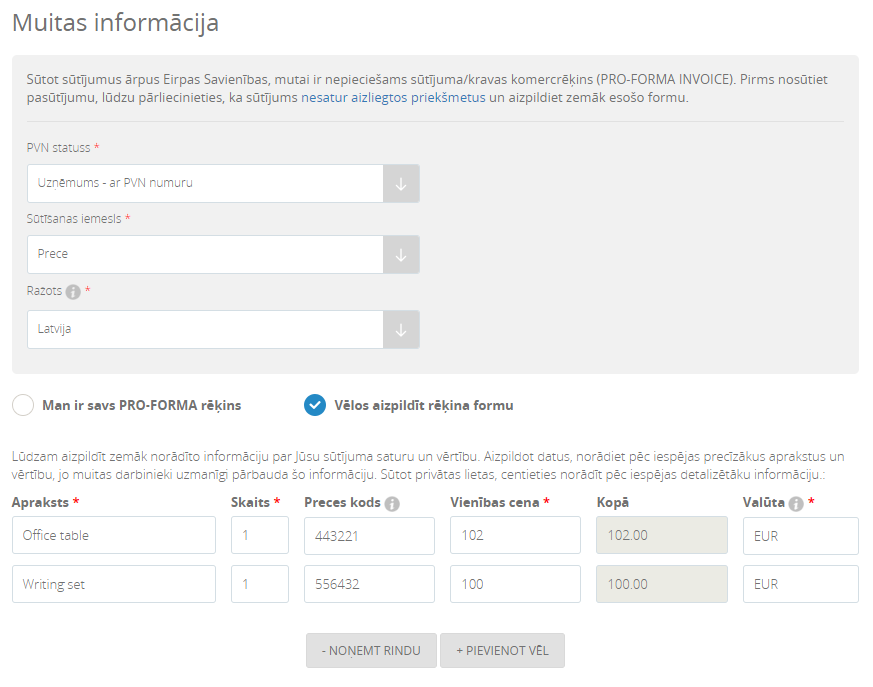Click the info icon next to Valūta
The image size is (873, 687).
[796, 503]
